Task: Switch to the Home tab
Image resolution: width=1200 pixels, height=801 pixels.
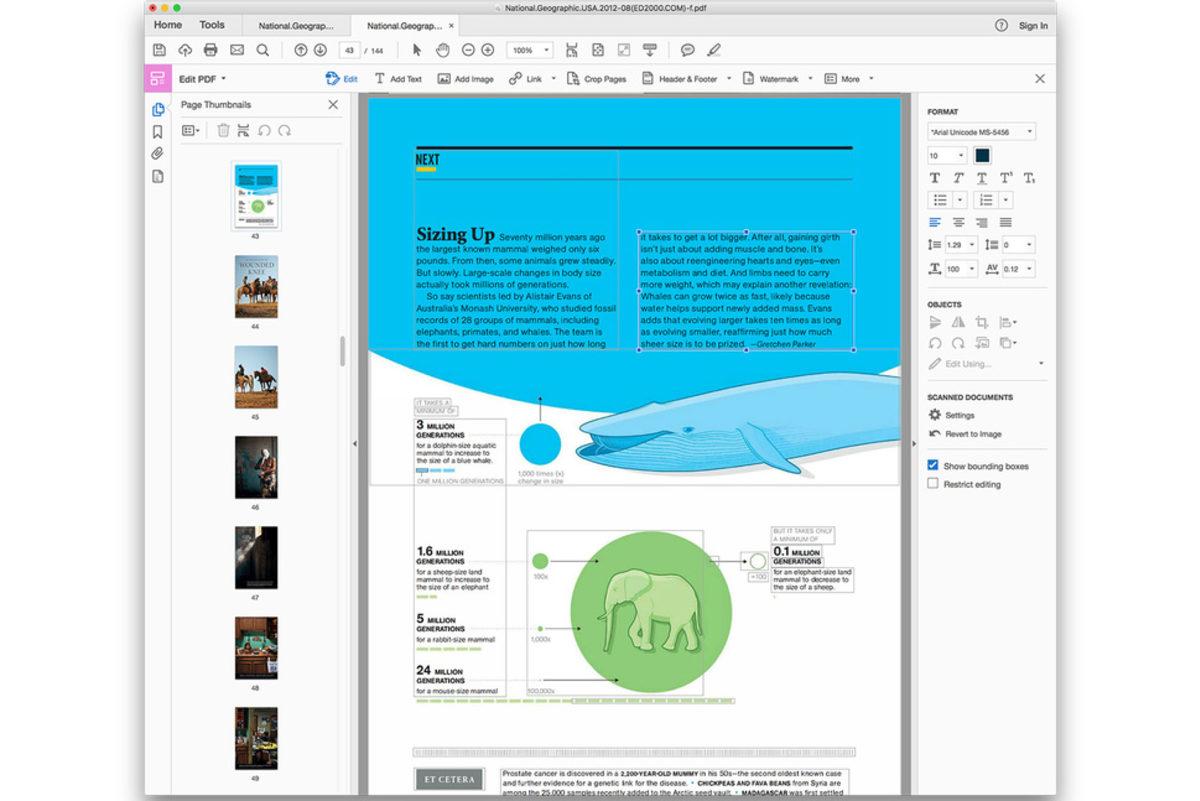Action: pyautogui.click(x=167, y=24)
